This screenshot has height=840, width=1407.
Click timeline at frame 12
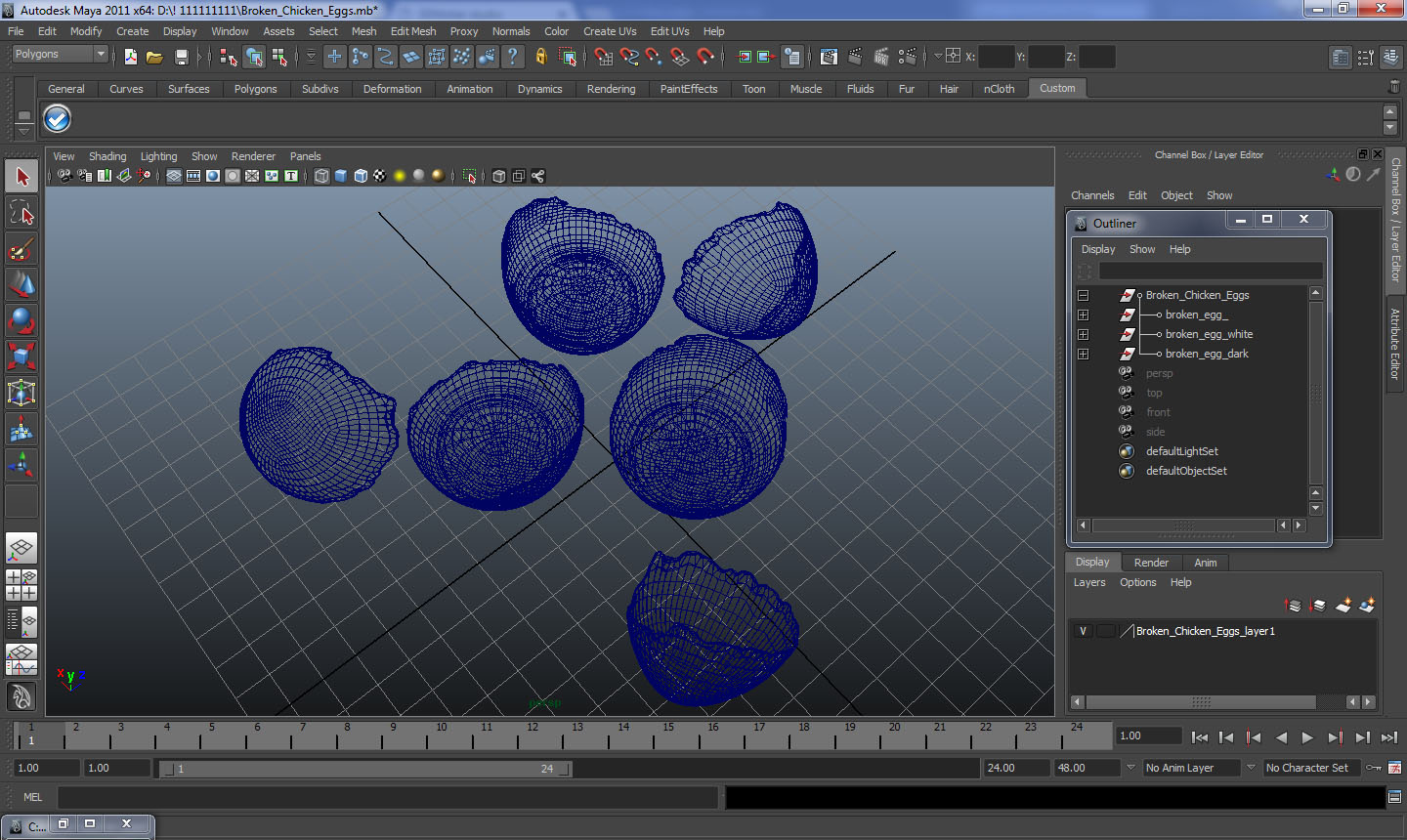click(533, 735)
